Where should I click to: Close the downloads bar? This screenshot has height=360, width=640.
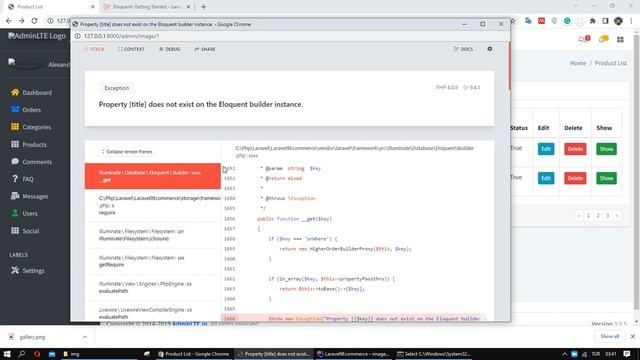pyautogui.click(x=633, y=336)
